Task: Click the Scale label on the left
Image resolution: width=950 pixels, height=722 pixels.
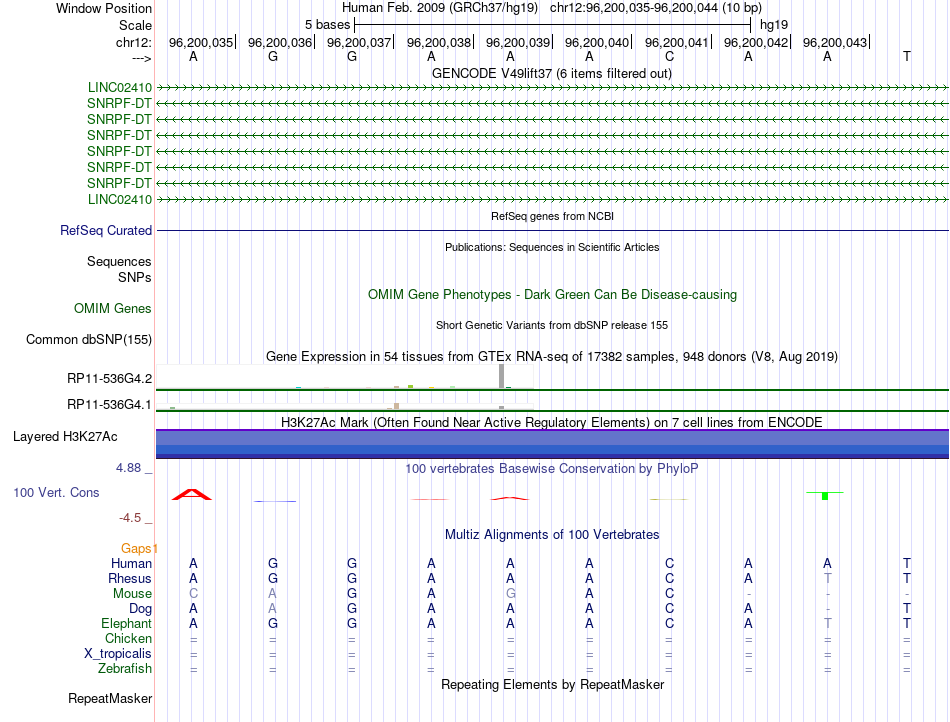Action: (135, 25)
